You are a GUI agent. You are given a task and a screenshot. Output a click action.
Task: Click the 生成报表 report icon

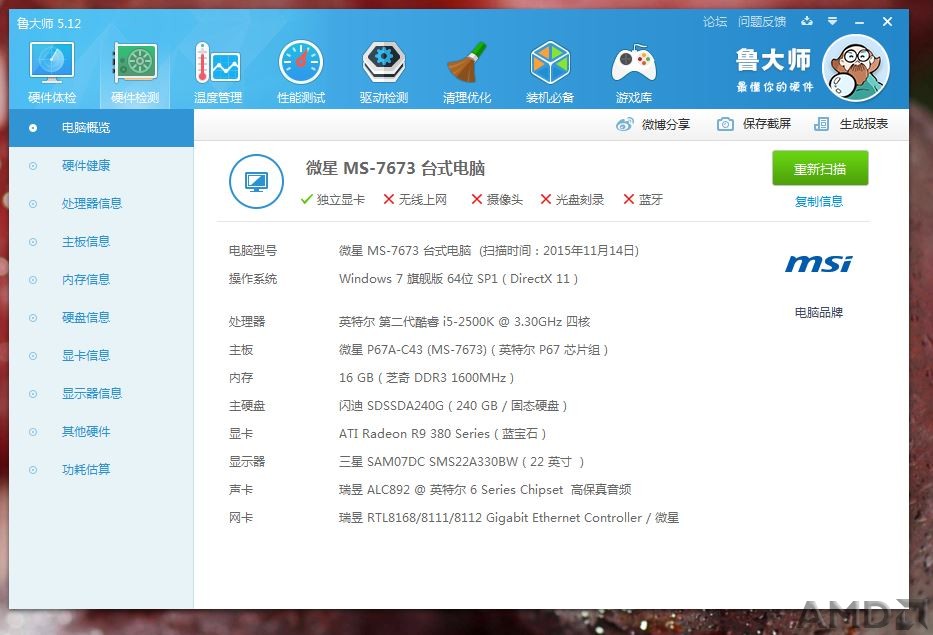821,124
